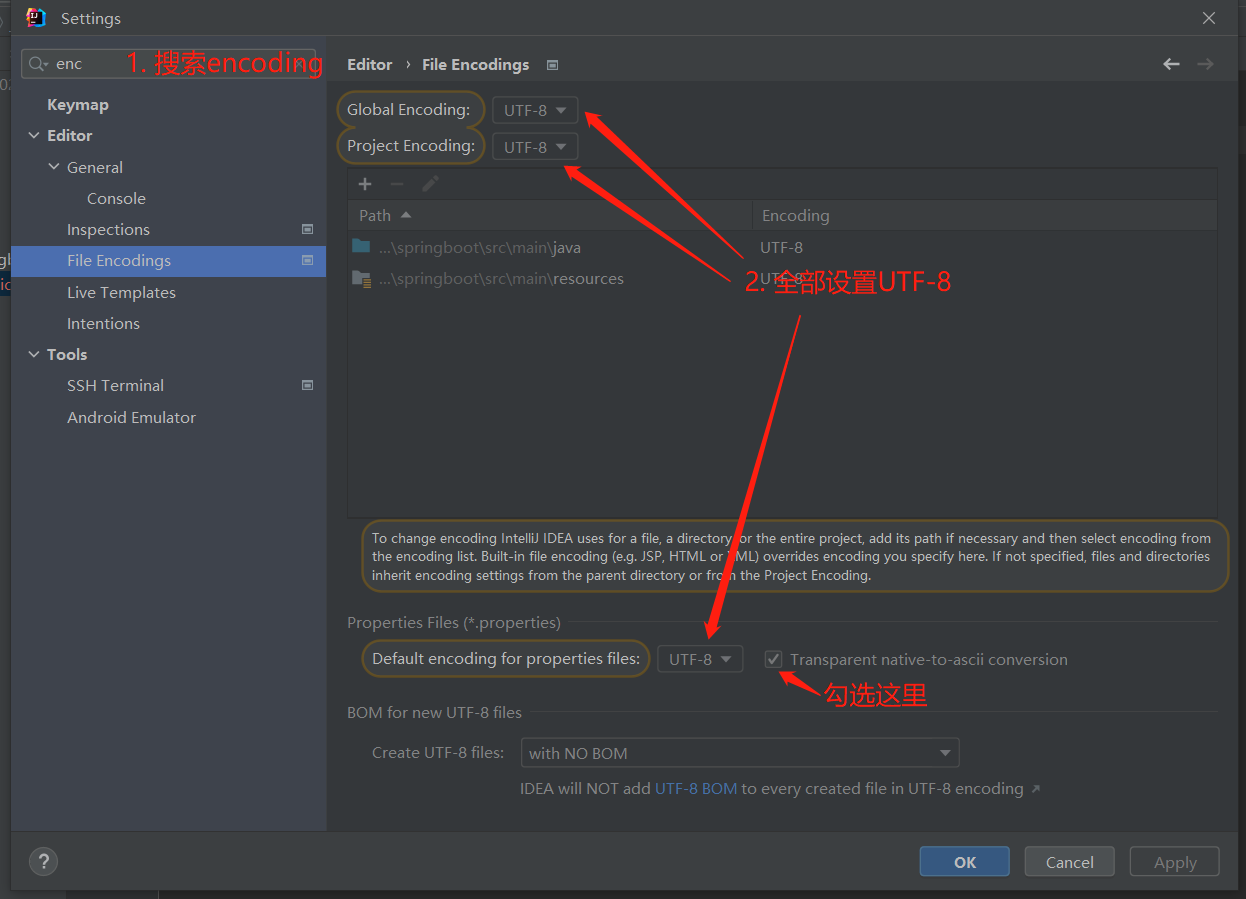Click the OK button

click(965, 862)
